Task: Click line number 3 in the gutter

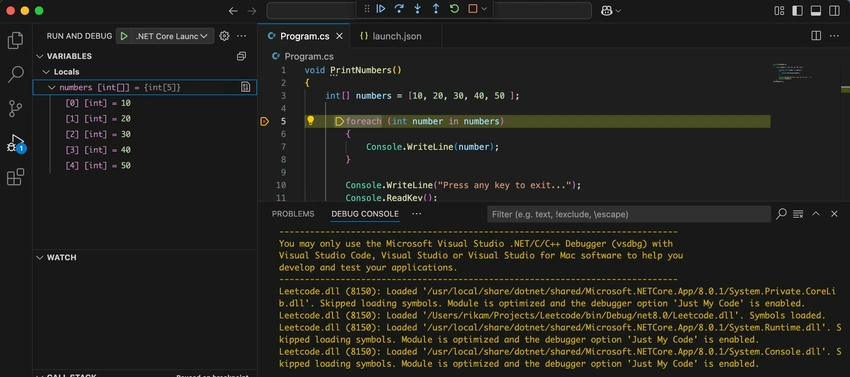Action: point(283,96)
